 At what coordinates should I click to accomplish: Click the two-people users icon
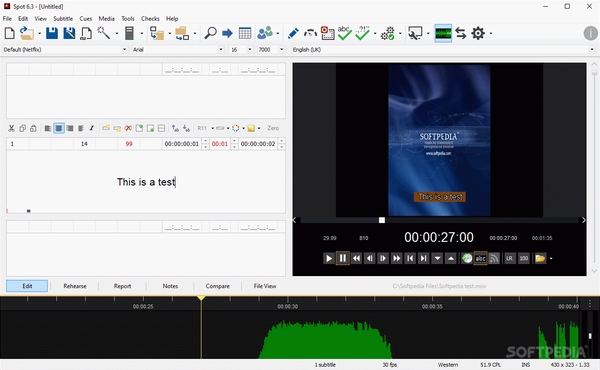(265, 33)
